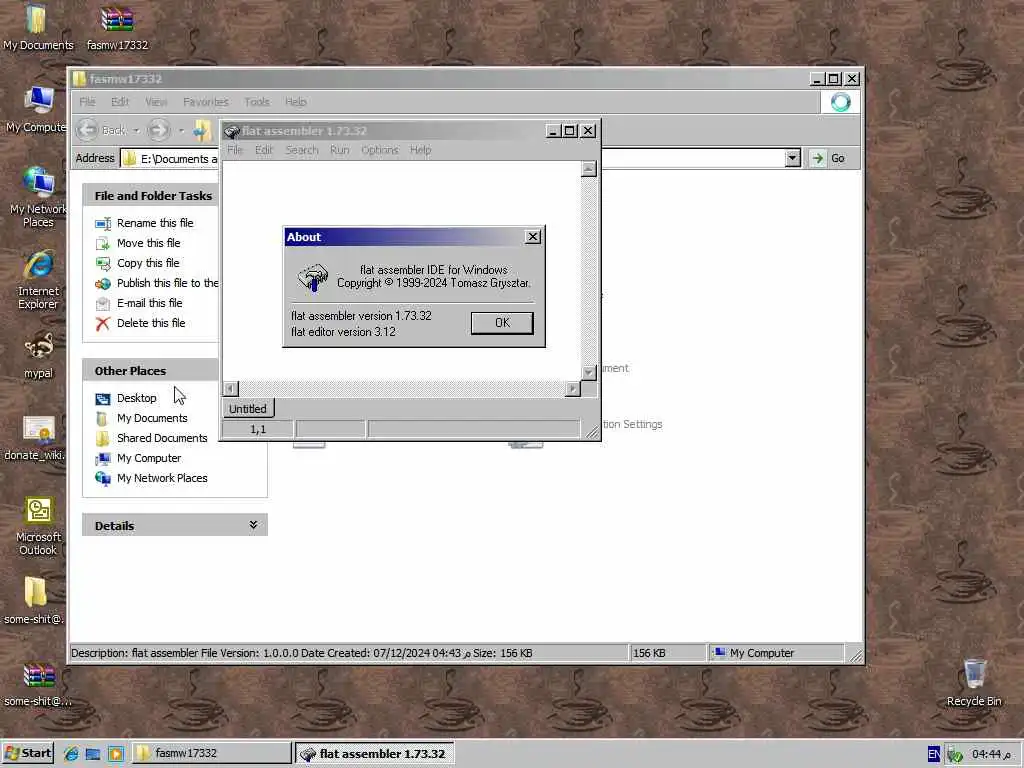The image size is (1024, 768).
Task: Click the Start button
Action: click(27, 753)
